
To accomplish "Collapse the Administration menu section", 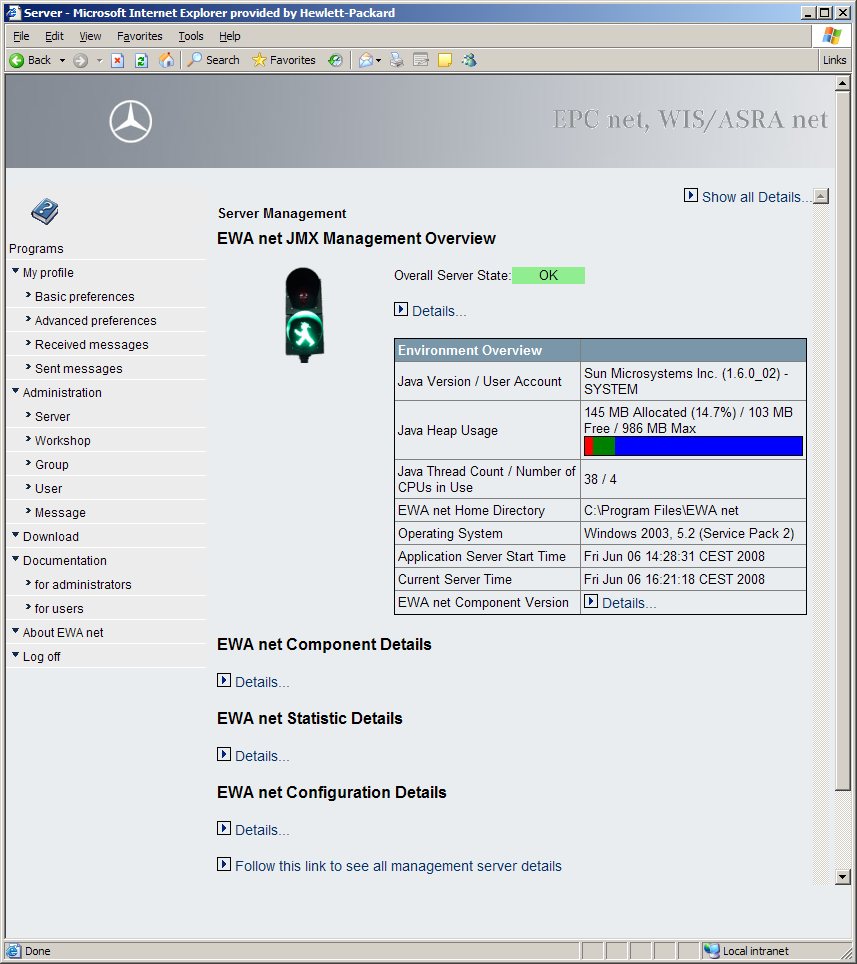I will tap(15, 391).
